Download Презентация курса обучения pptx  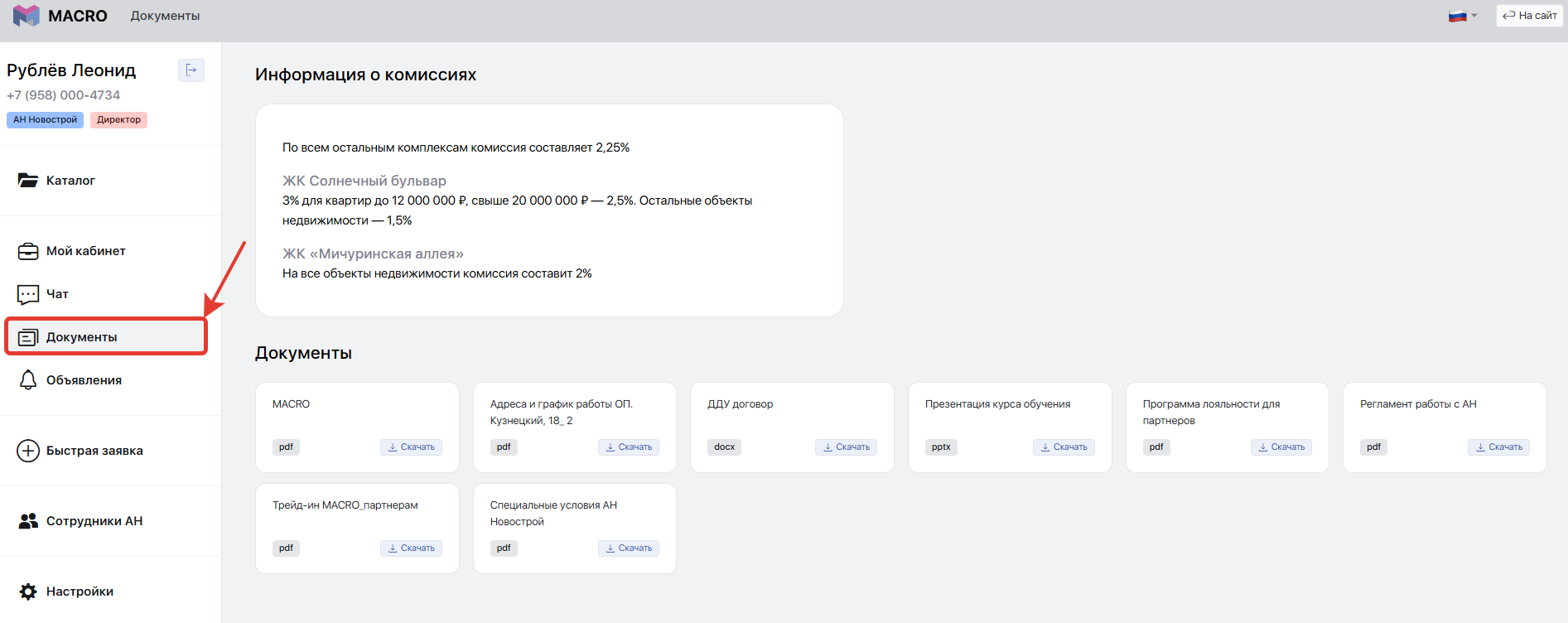coord(1064,447)
